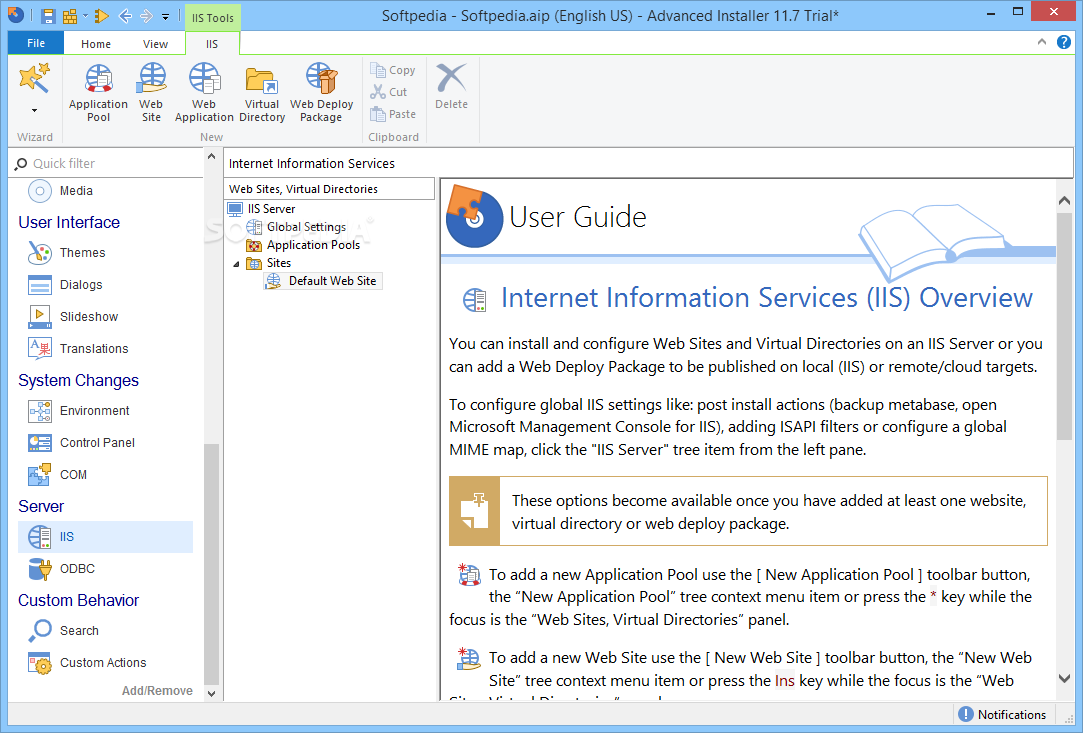
Task: Select the IIS ribbon tab
Action: click(x=212, y=44)
